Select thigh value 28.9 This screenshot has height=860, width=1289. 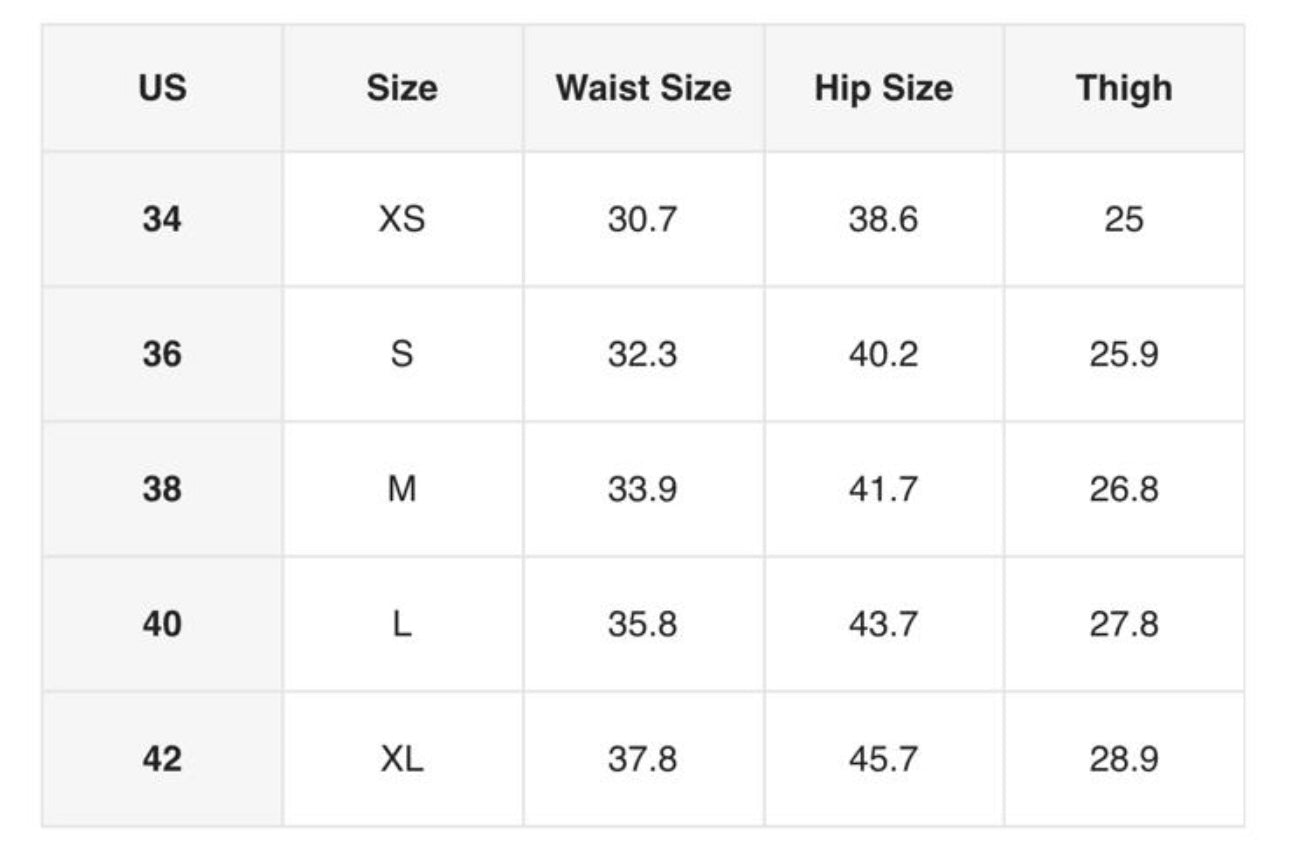pos(1124,759)
